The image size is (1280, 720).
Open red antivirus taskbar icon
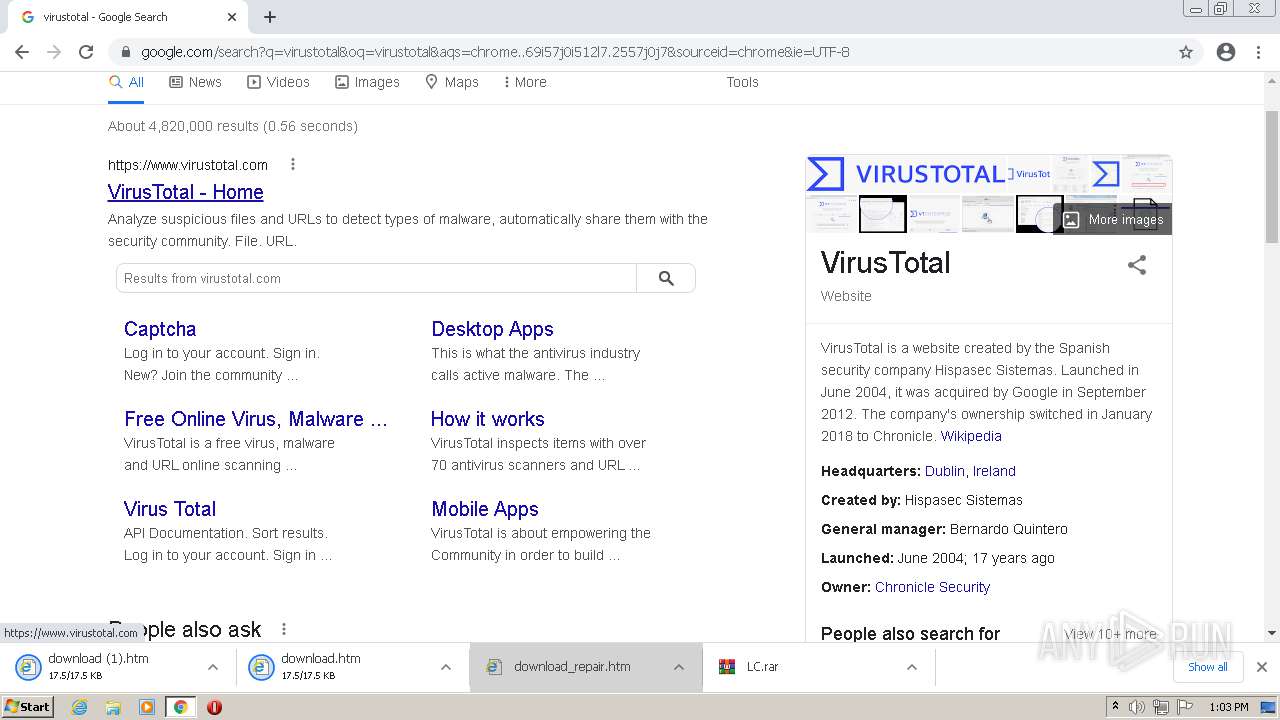point(214,707)
